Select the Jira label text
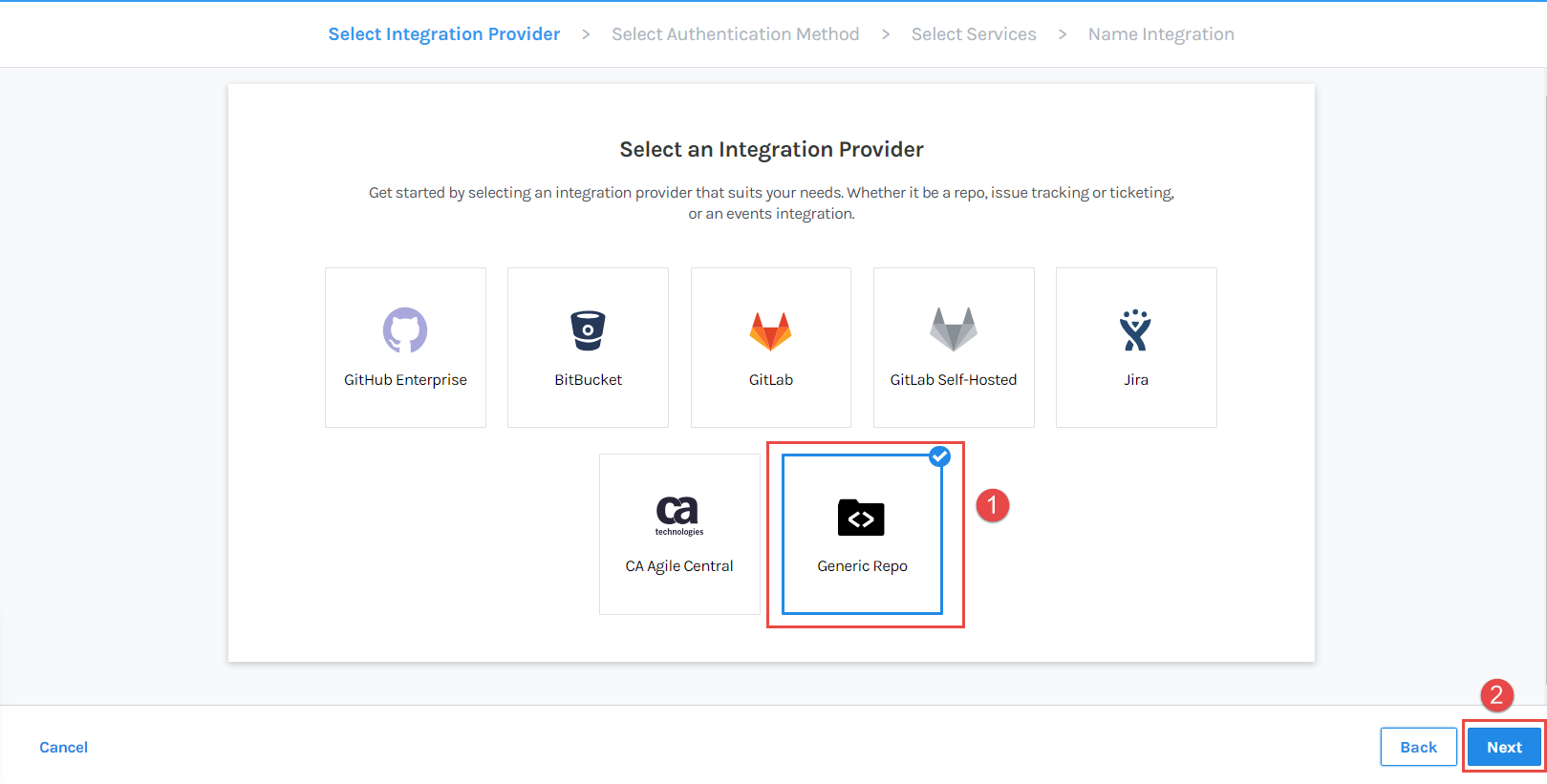The image size is (1547, 784). pyautogui.click(x=1136, y=380)
